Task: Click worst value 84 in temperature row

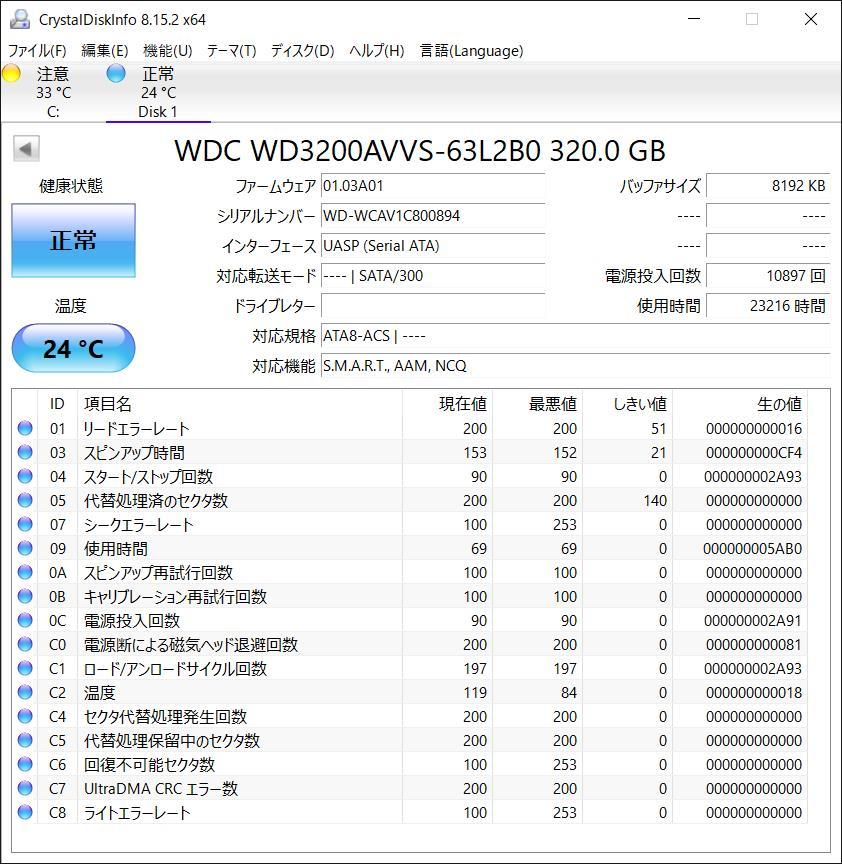Action: coord(569,692)
